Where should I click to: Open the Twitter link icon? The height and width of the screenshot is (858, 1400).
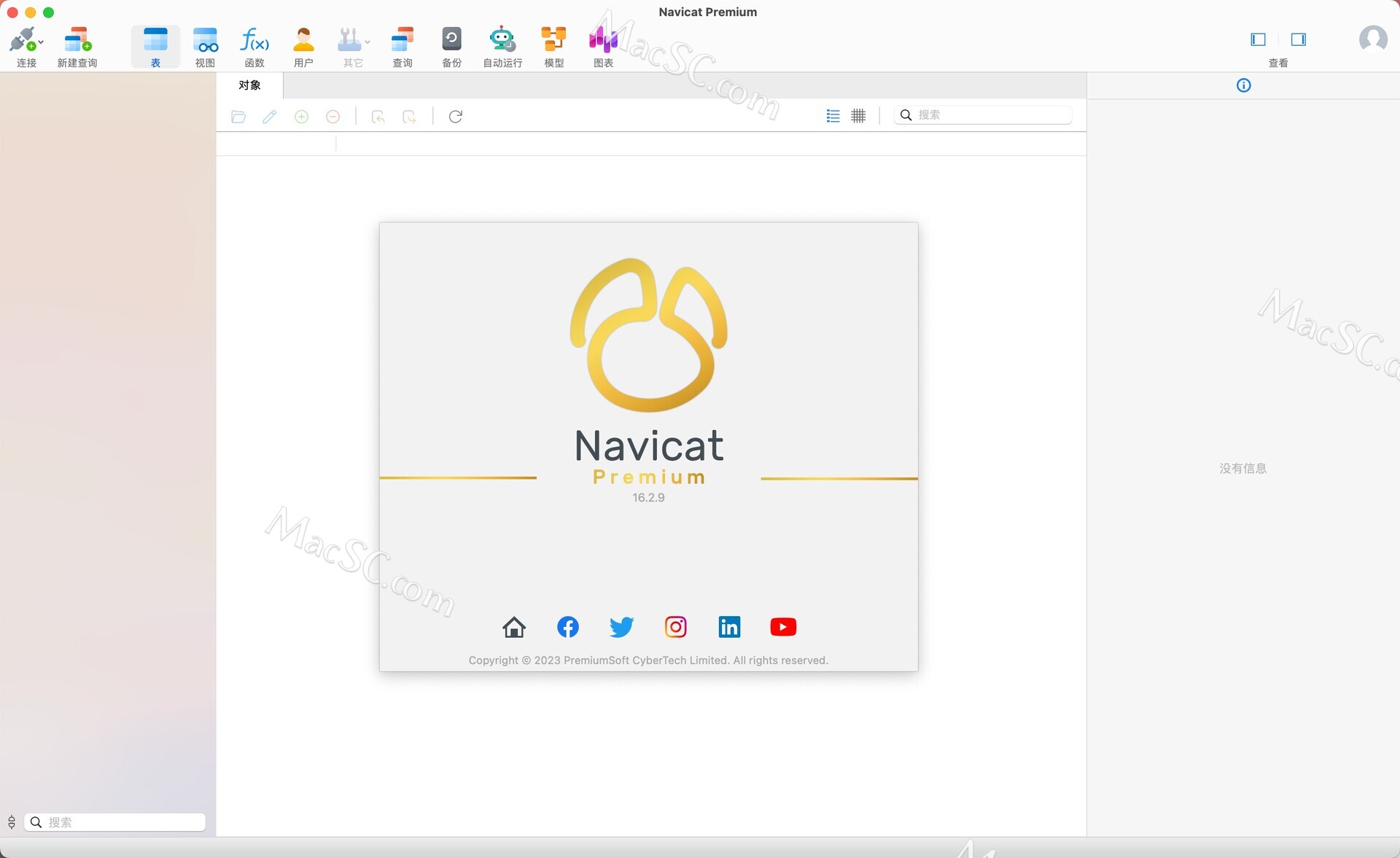[x=621, y=627]
